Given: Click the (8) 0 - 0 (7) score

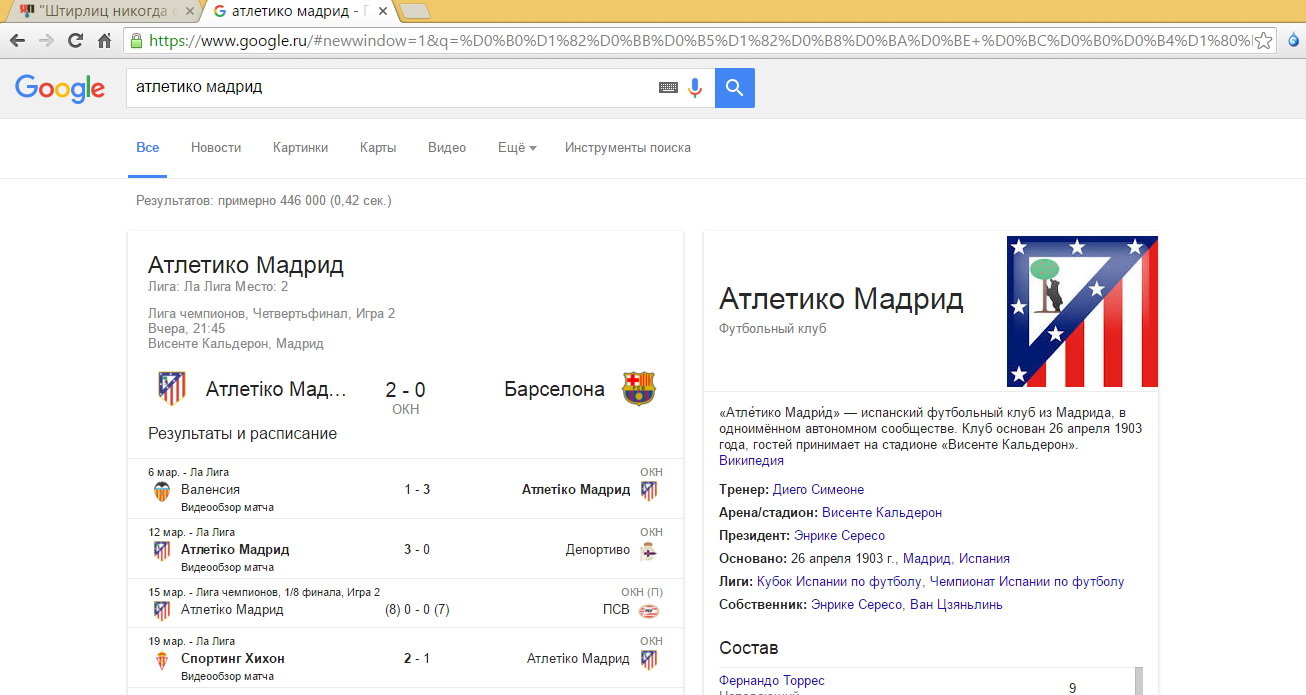Looking at the screenshot, I should tap(417, 610).
